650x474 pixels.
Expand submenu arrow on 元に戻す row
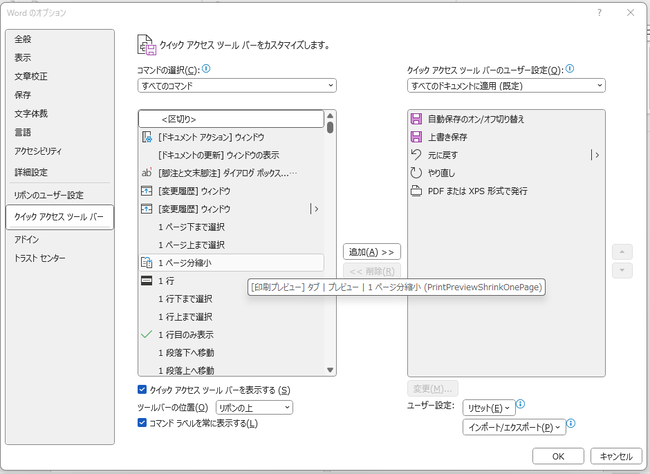coord(595,155)
